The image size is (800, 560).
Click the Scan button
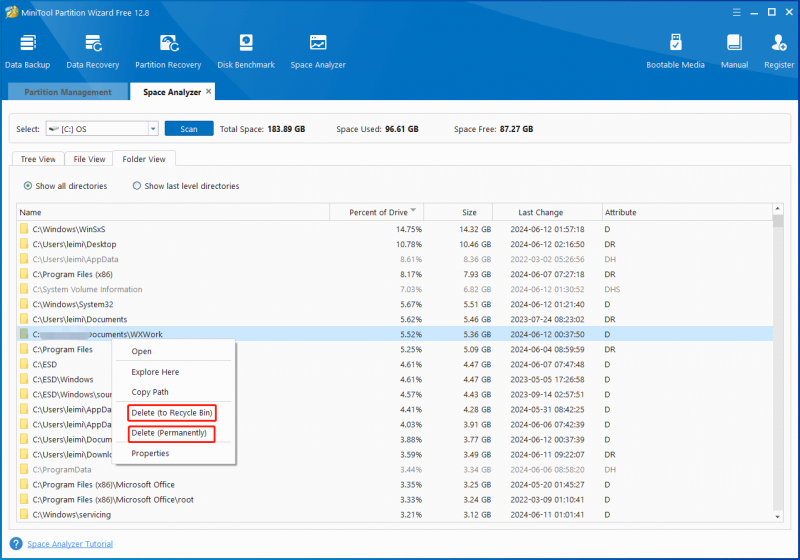(189, 129)
